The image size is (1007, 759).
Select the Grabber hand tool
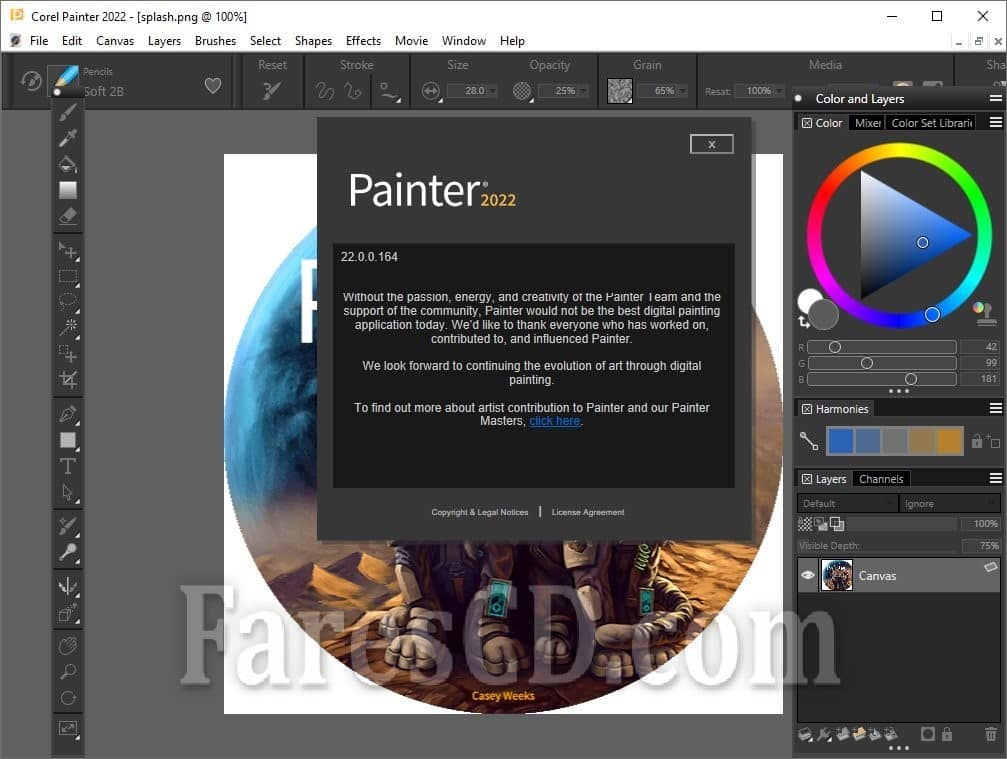click(67, 645)
